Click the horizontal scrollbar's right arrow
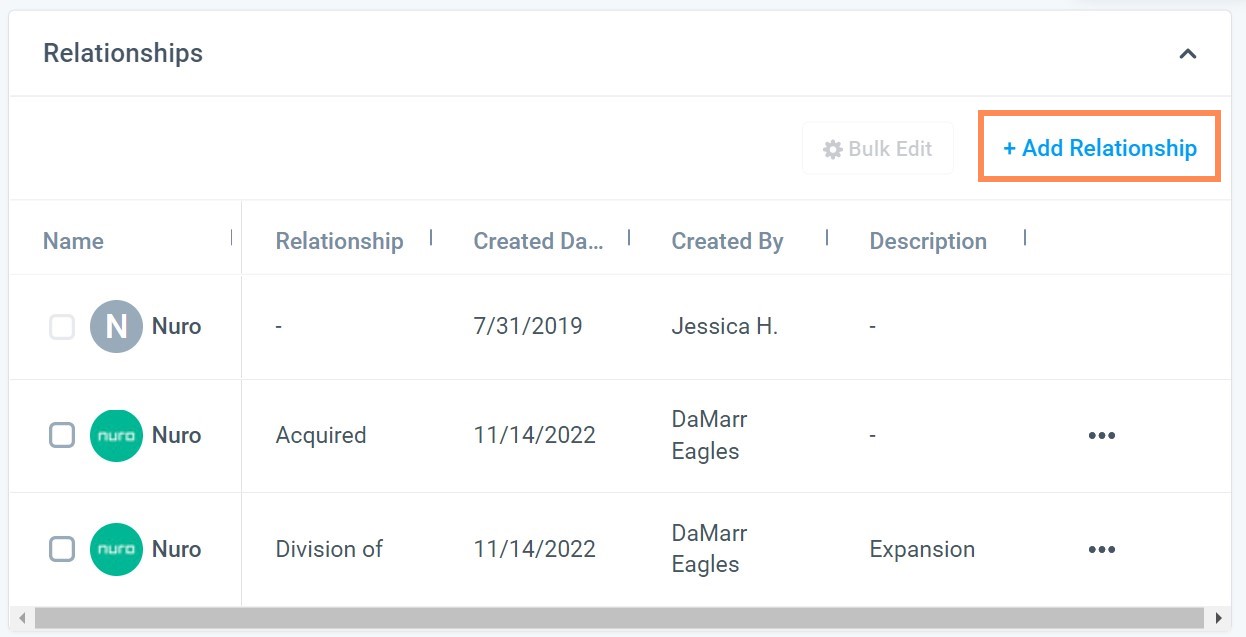 1218,618
